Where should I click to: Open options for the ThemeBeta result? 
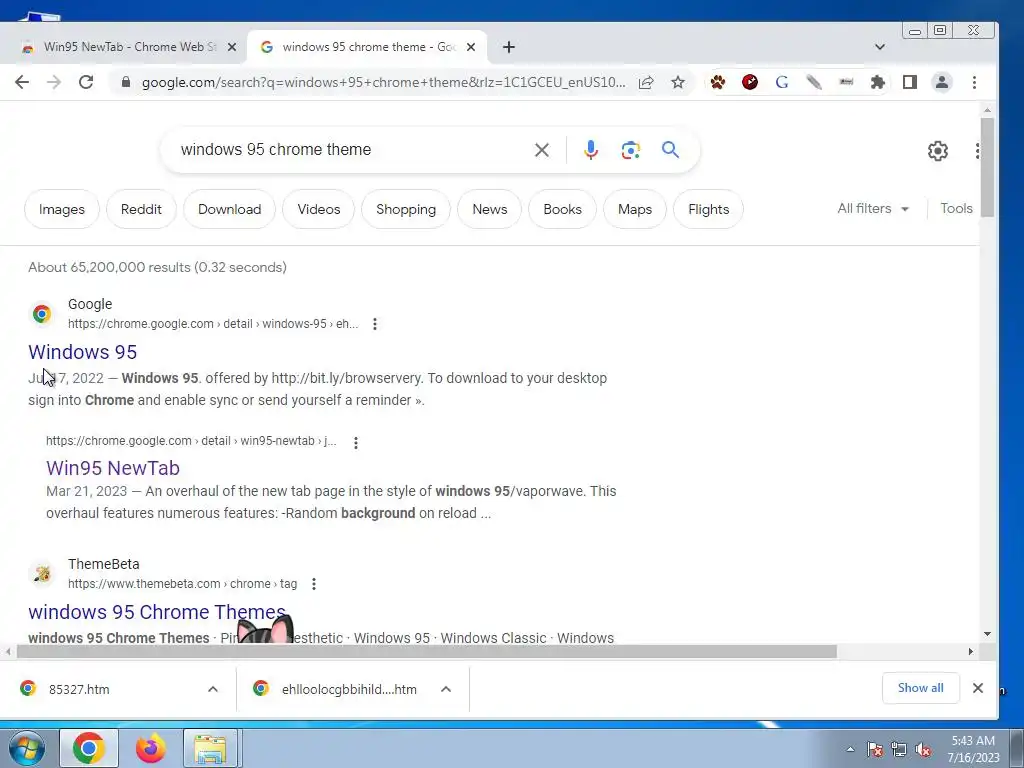[314, 584]
